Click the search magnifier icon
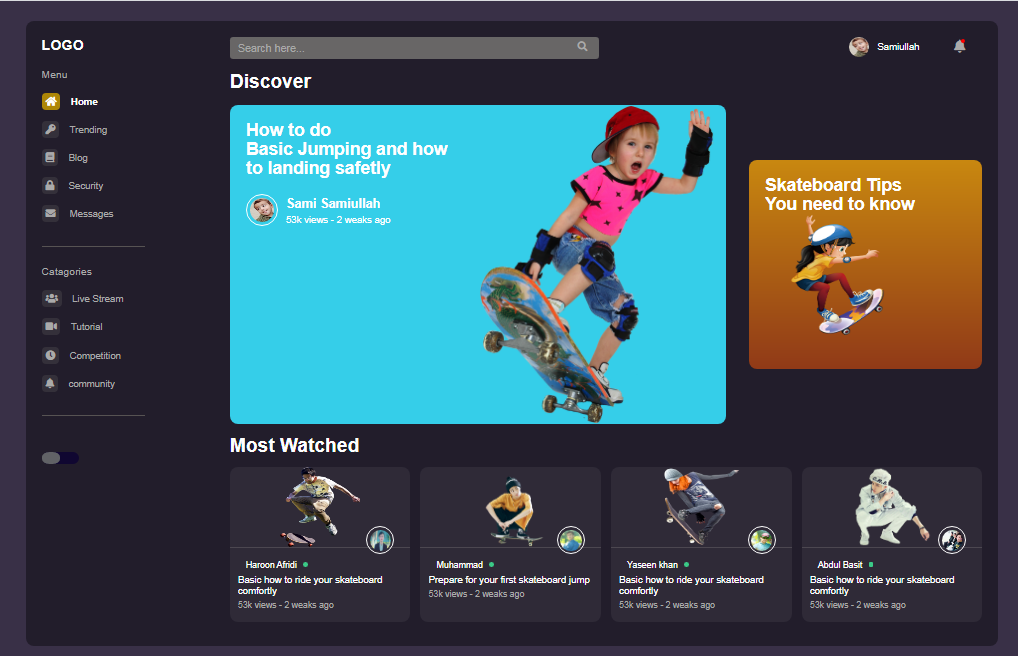 tap(583, 47)
